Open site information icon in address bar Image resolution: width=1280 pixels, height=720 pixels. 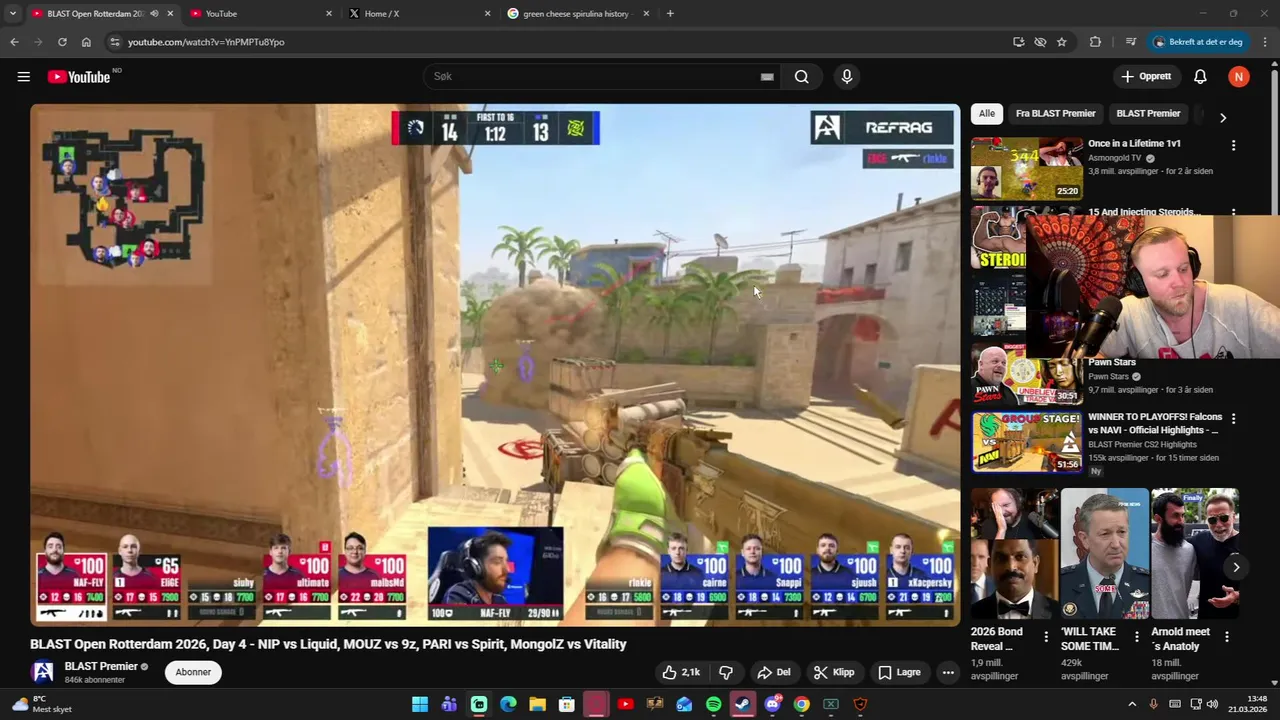point(115,42)
